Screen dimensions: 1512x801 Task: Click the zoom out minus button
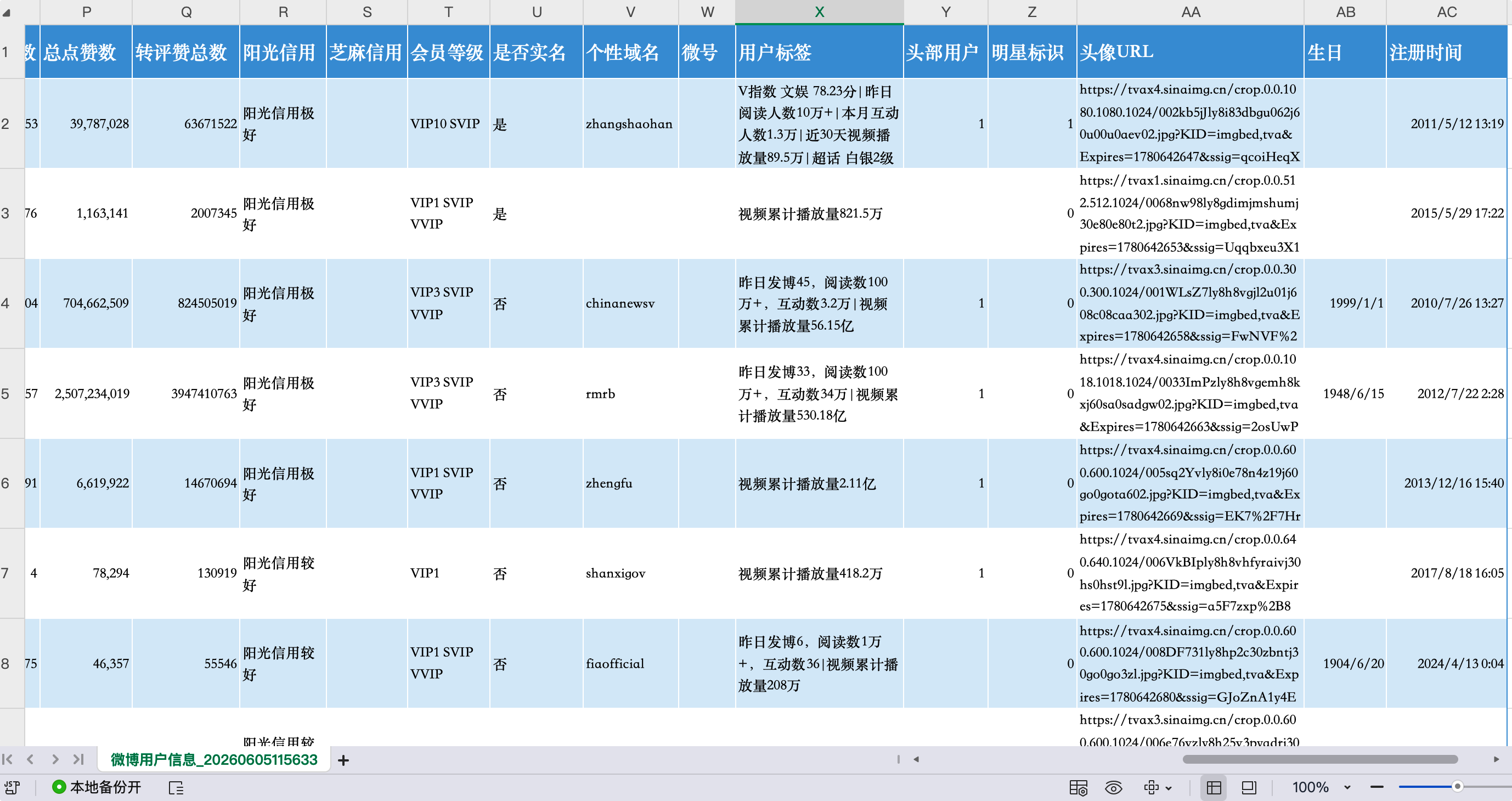(1377, 787)
